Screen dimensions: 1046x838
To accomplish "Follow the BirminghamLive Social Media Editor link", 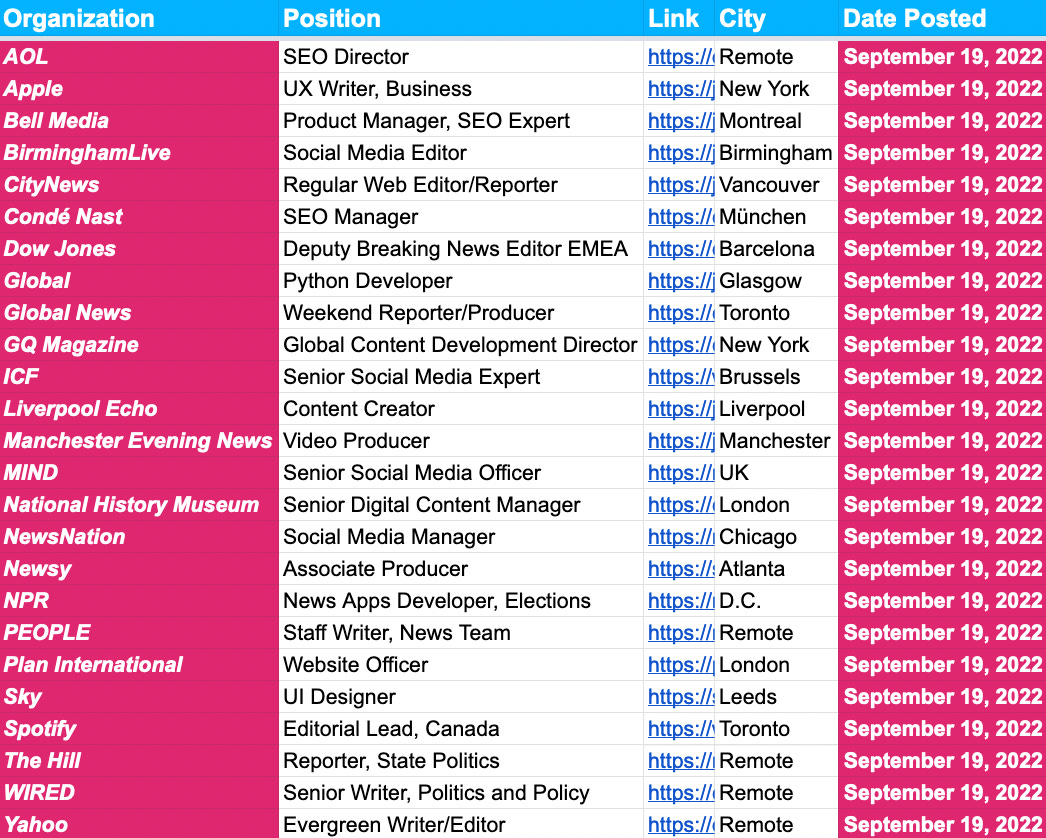I will (680, 153).
